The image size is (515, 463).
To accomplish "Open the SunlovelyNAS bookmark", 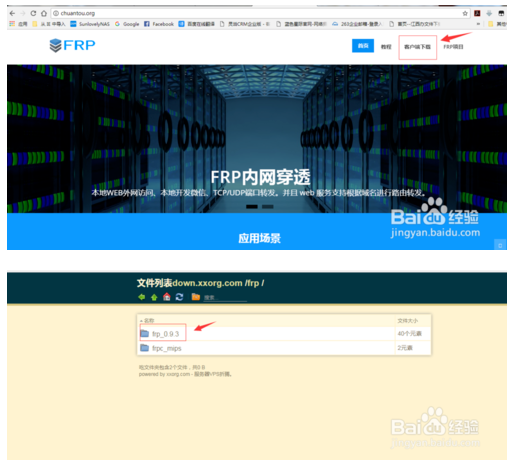I will tap(90, 24).
